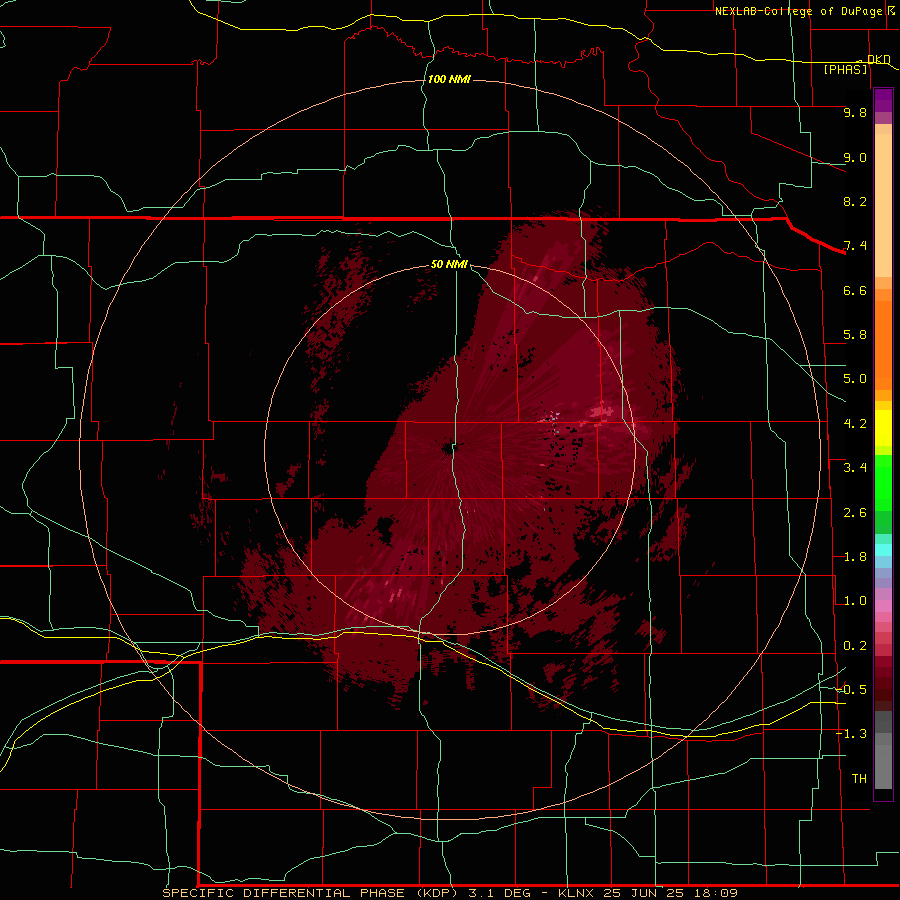Pick the gray swatch at the legend bottom
This screenshot has height=900, width=900.
click(x=883, y=766)
